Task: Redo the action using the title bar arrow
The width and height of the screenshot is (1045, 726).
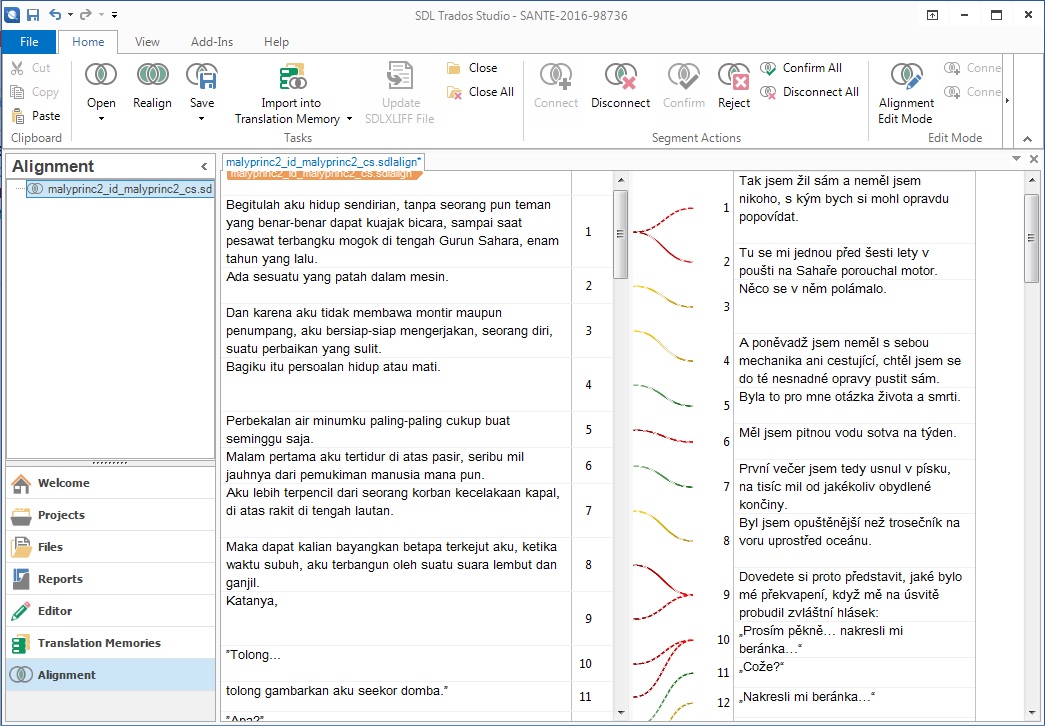Action: click(x=85, y=15)
